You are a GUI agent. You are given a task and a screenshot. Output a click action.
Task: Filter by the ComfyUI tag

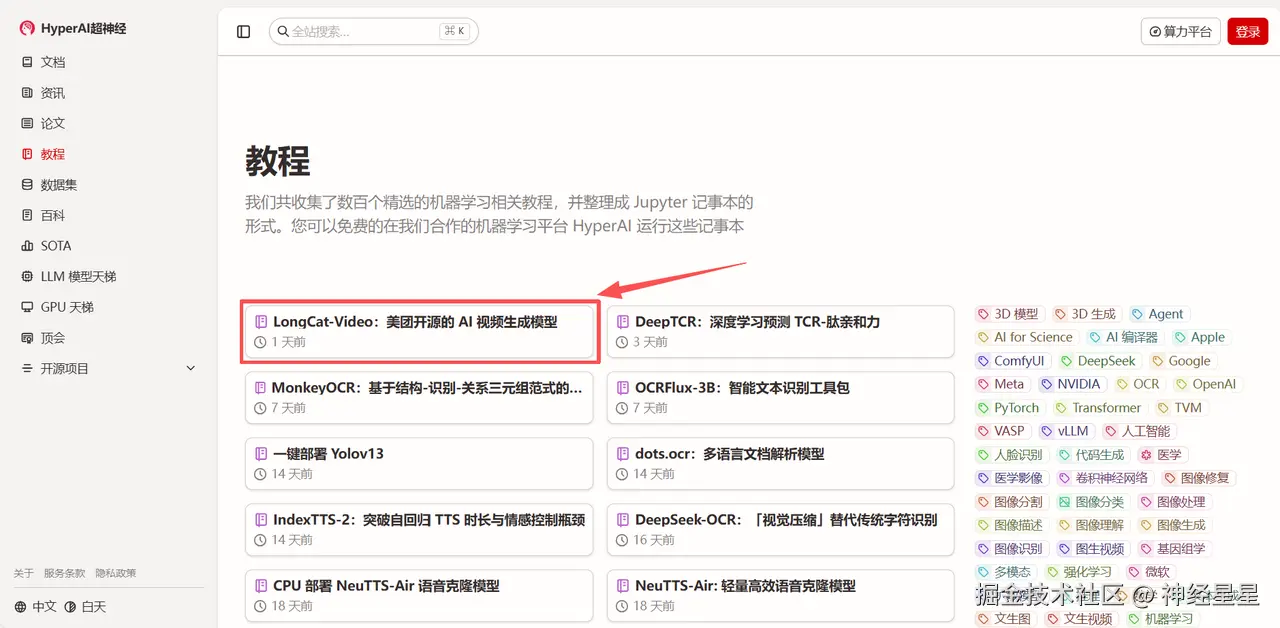click(1012, 361)
